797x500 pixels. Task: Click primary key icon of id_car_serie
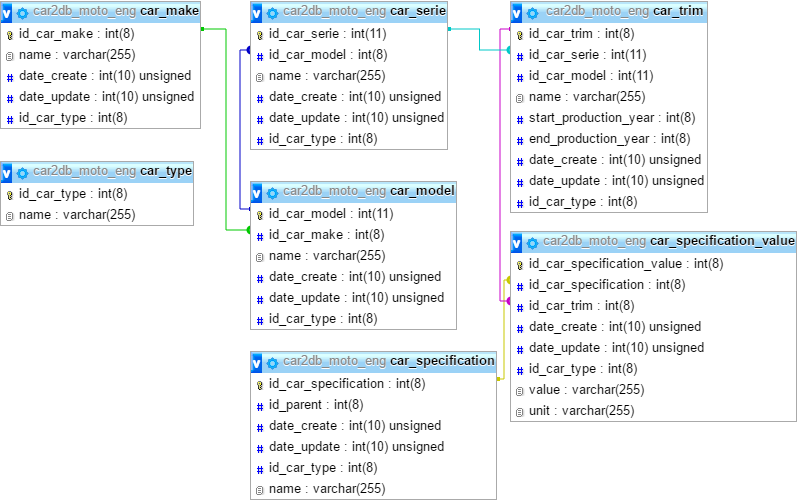pos(260,35)
